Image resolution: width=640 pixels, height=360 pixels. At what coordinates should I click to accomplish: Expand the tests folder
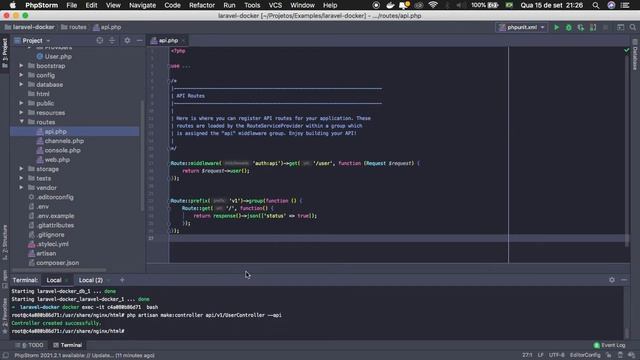21,178
